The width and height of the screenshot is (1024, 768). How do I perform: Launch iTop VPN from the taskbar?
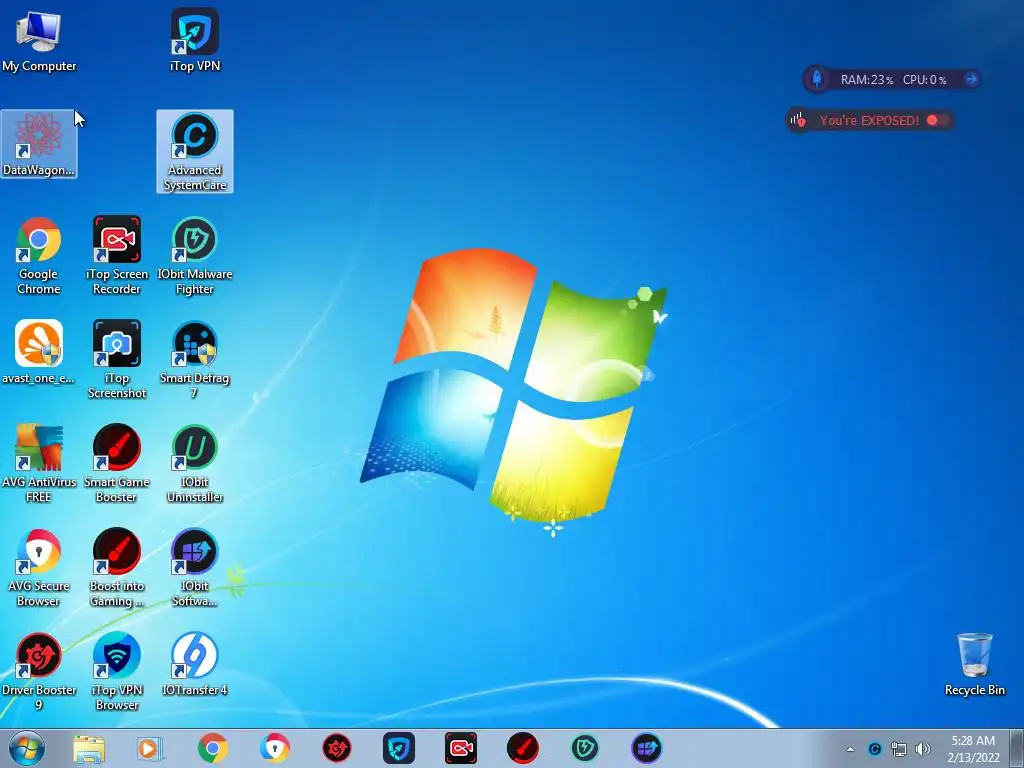pyautogui.click(x=398, y=748)
